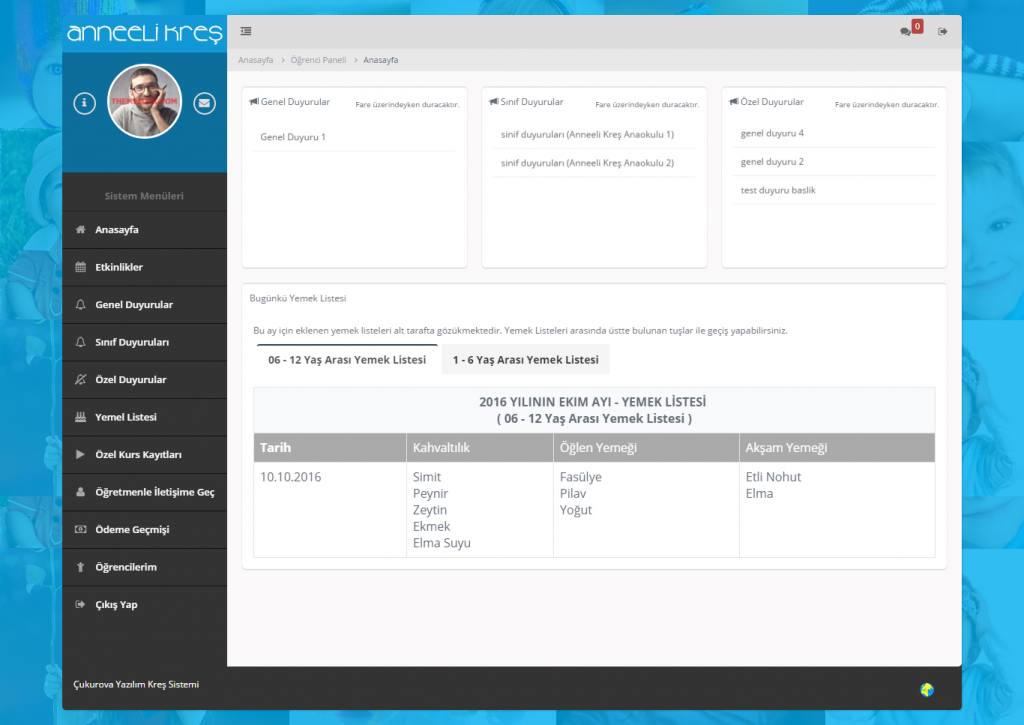The image size is (1024, 725).
Task: Toggle the sidebar hamburger menu icon
Action: [246, 31]
